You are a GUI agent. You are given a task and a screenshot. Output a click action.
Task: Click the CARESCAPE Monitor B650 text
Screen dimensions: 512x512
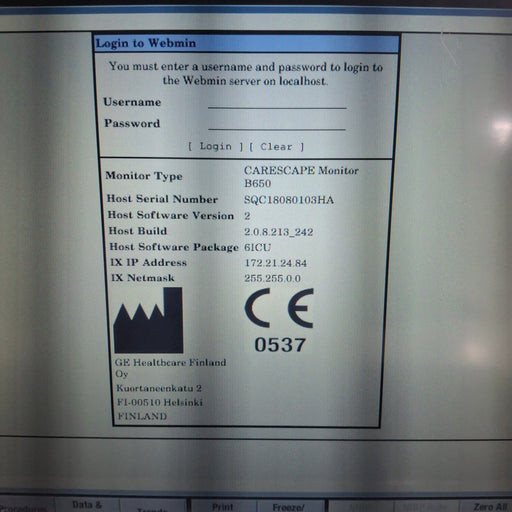pyautogui.click(x=301, y=177)
